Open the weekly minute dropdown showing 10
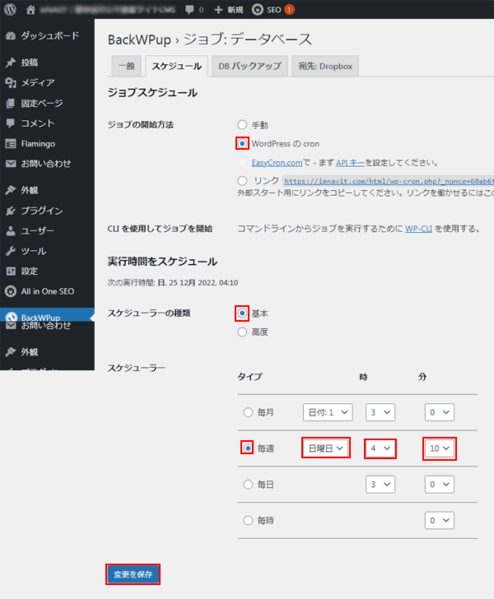494x599 pixels. pyautogui.click(x=439, y=448)
